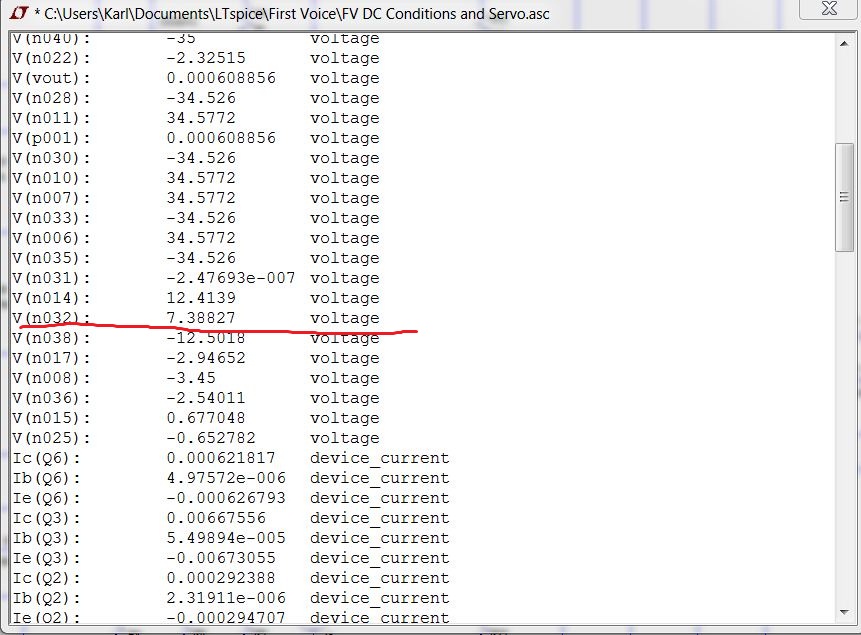Click the value 0.677048
Image resolution: width=861 pixels, height=635 pixels.
click(206, 418)
